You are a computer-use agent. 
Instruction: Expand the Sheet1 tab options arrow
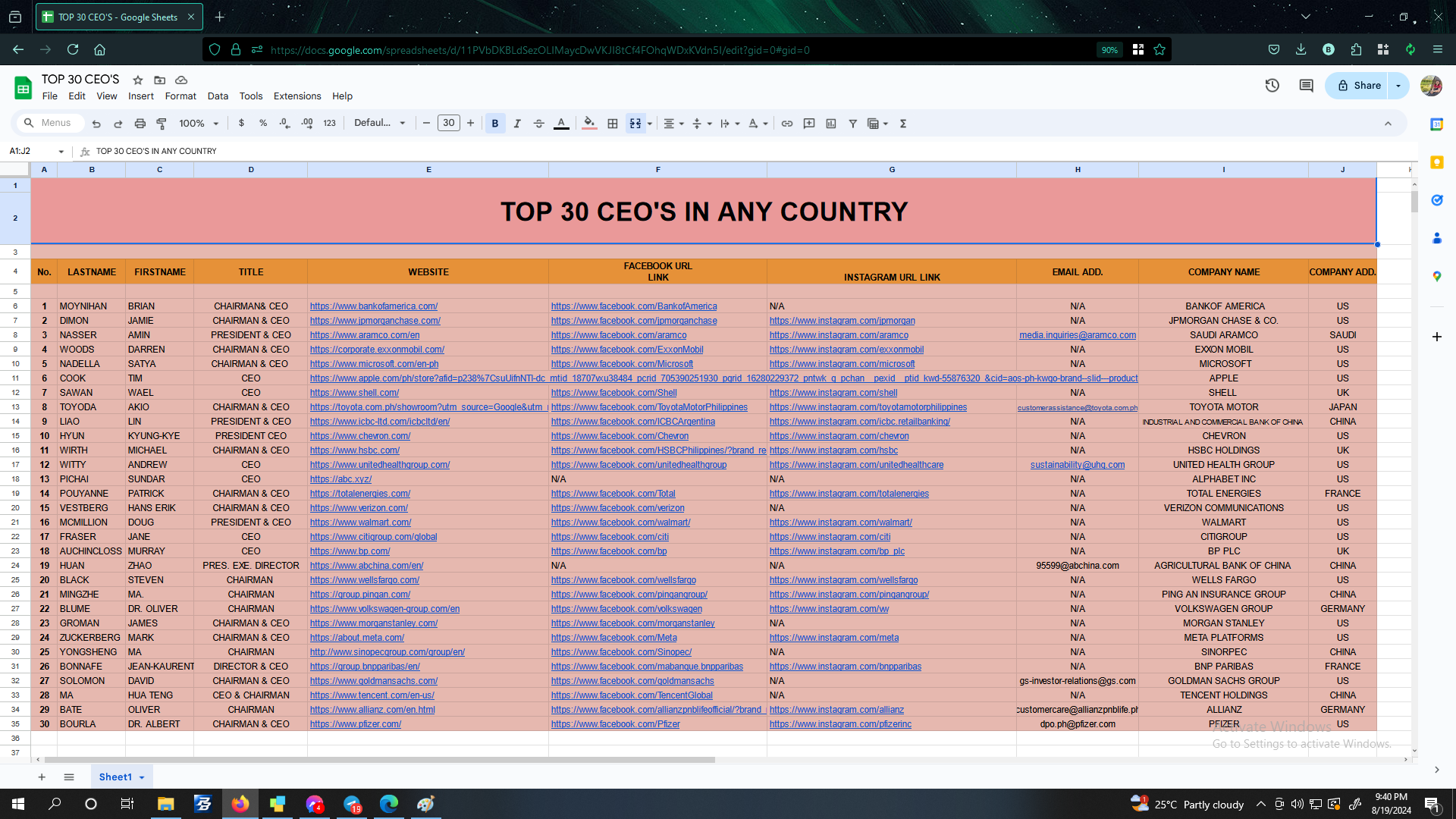[142, 777]
